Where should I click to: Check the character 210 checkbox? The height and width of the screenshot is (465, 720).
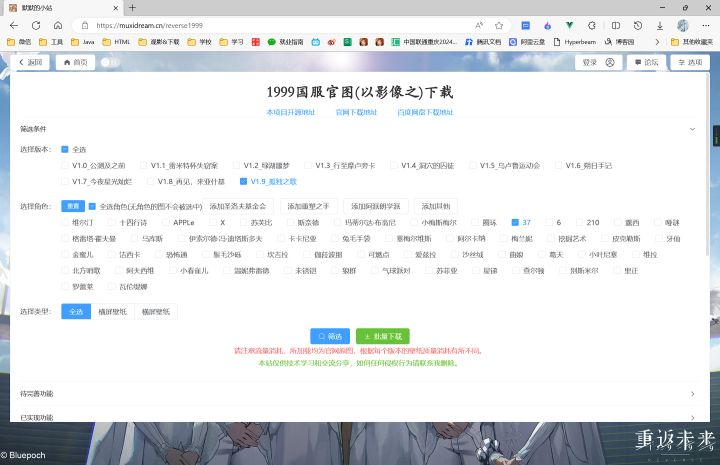pos(579,222)
